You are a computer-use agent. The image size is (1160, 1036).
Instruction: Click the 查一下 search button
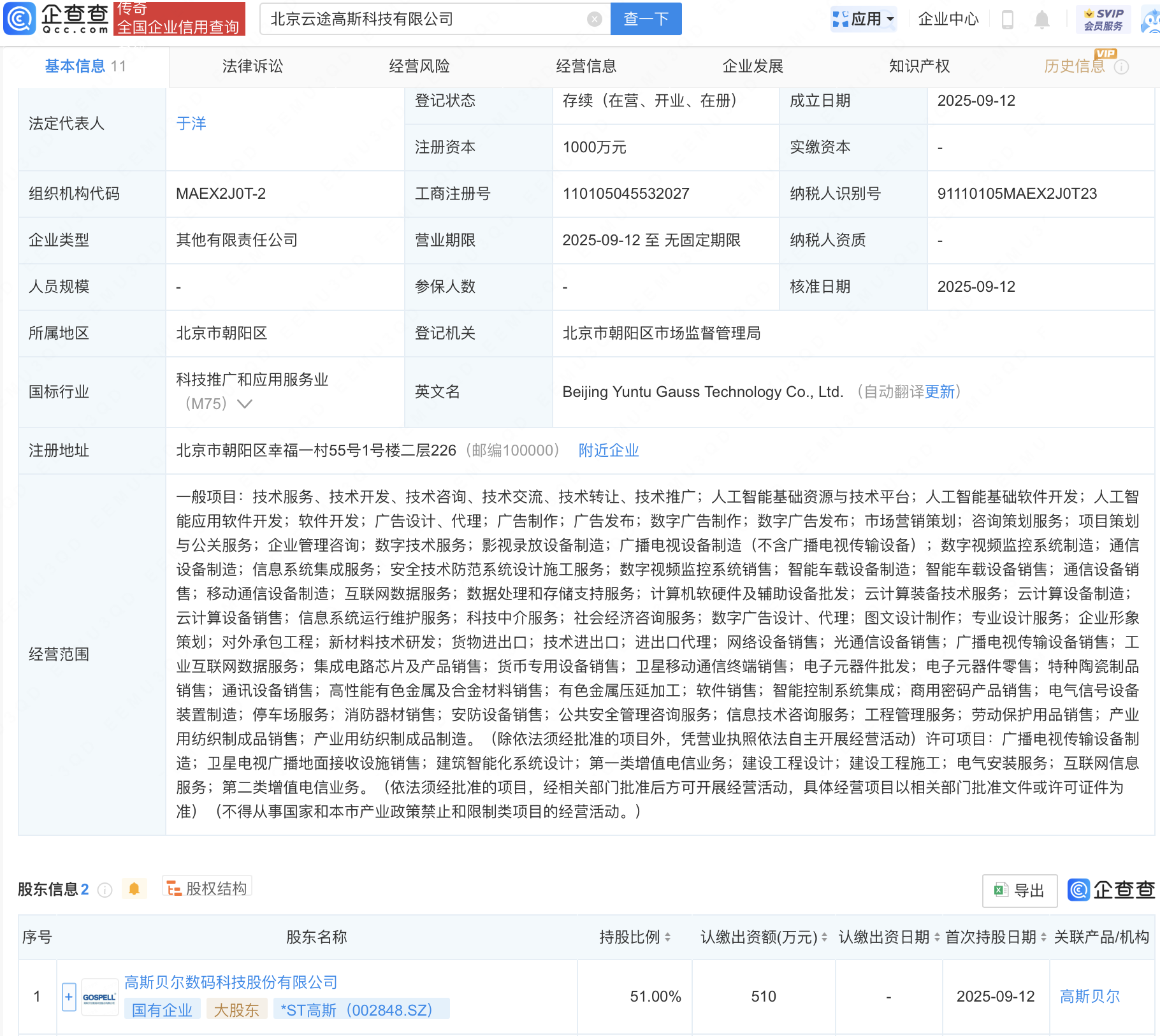(x=646, y=19)
